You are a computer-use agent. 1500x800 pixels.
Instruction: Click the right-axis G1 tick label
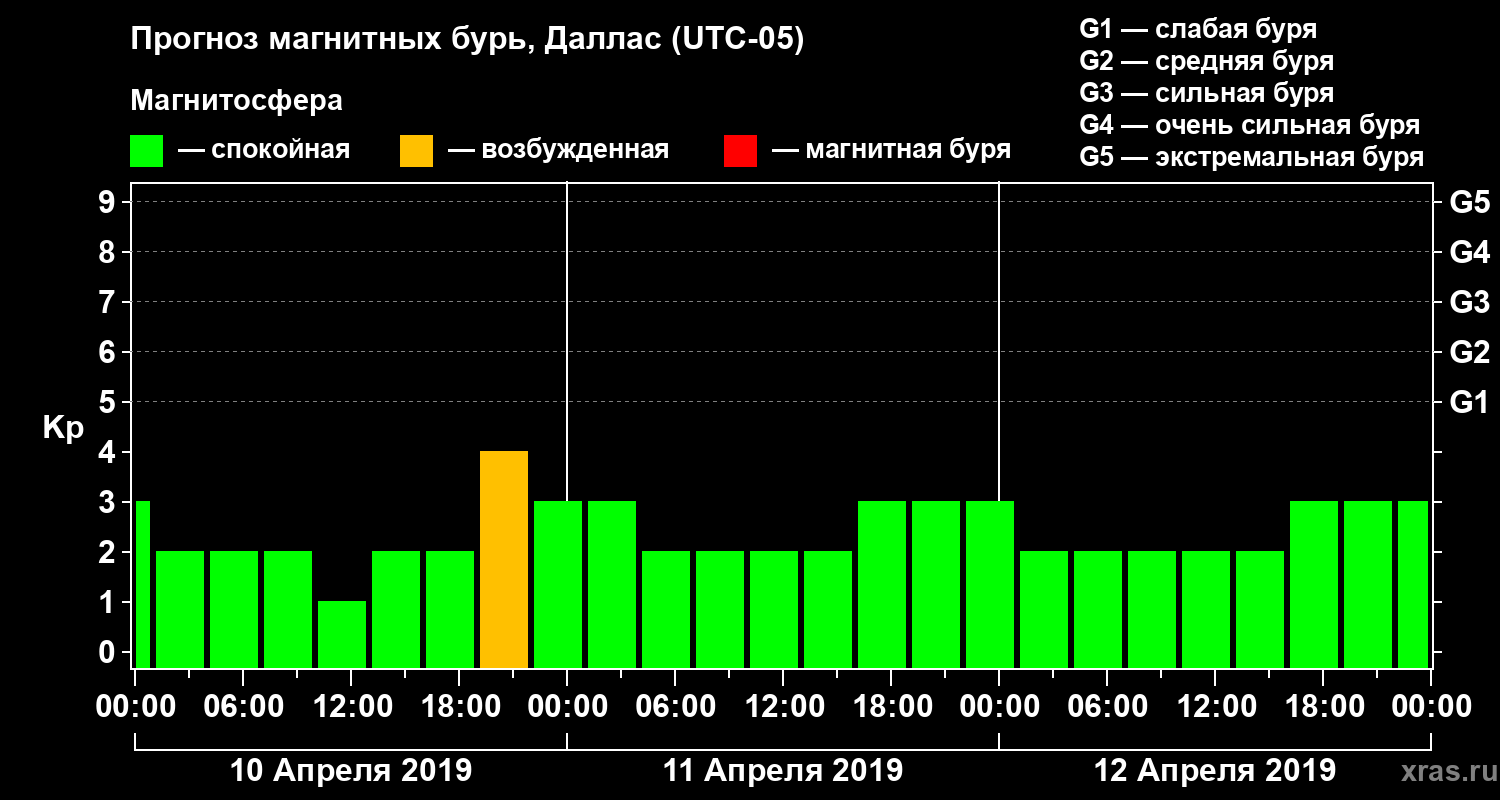coord(1469,402)
